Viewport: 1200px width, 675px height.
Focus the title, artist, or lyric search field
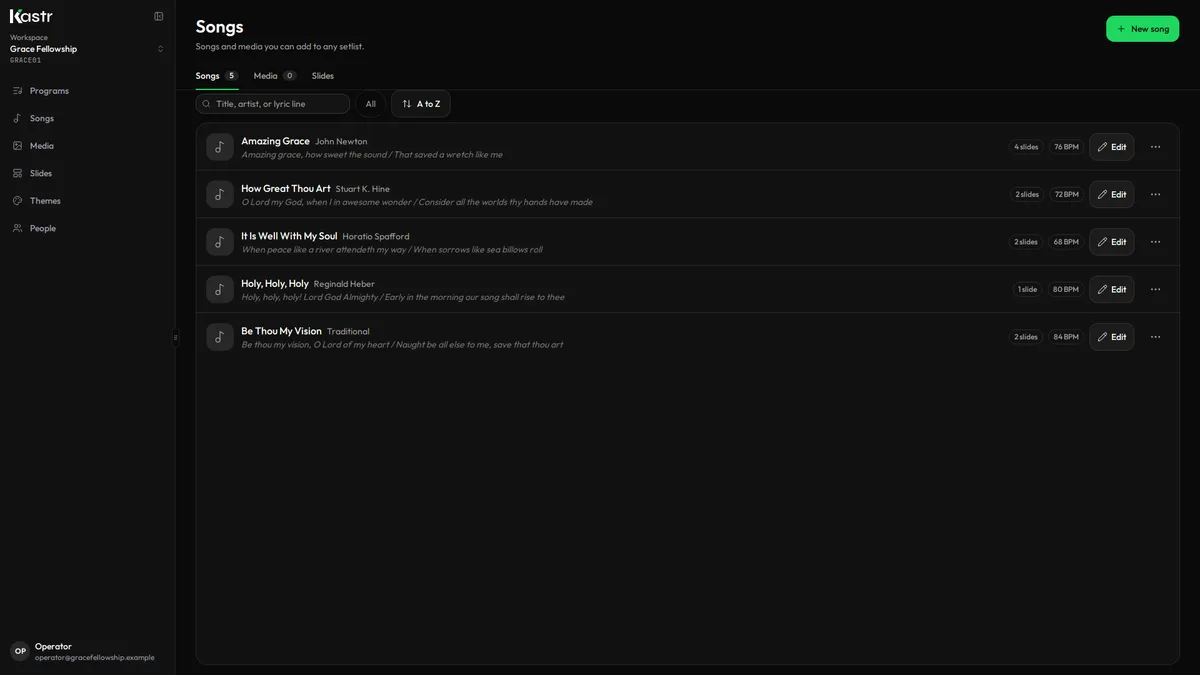click(x=273, y=104)
